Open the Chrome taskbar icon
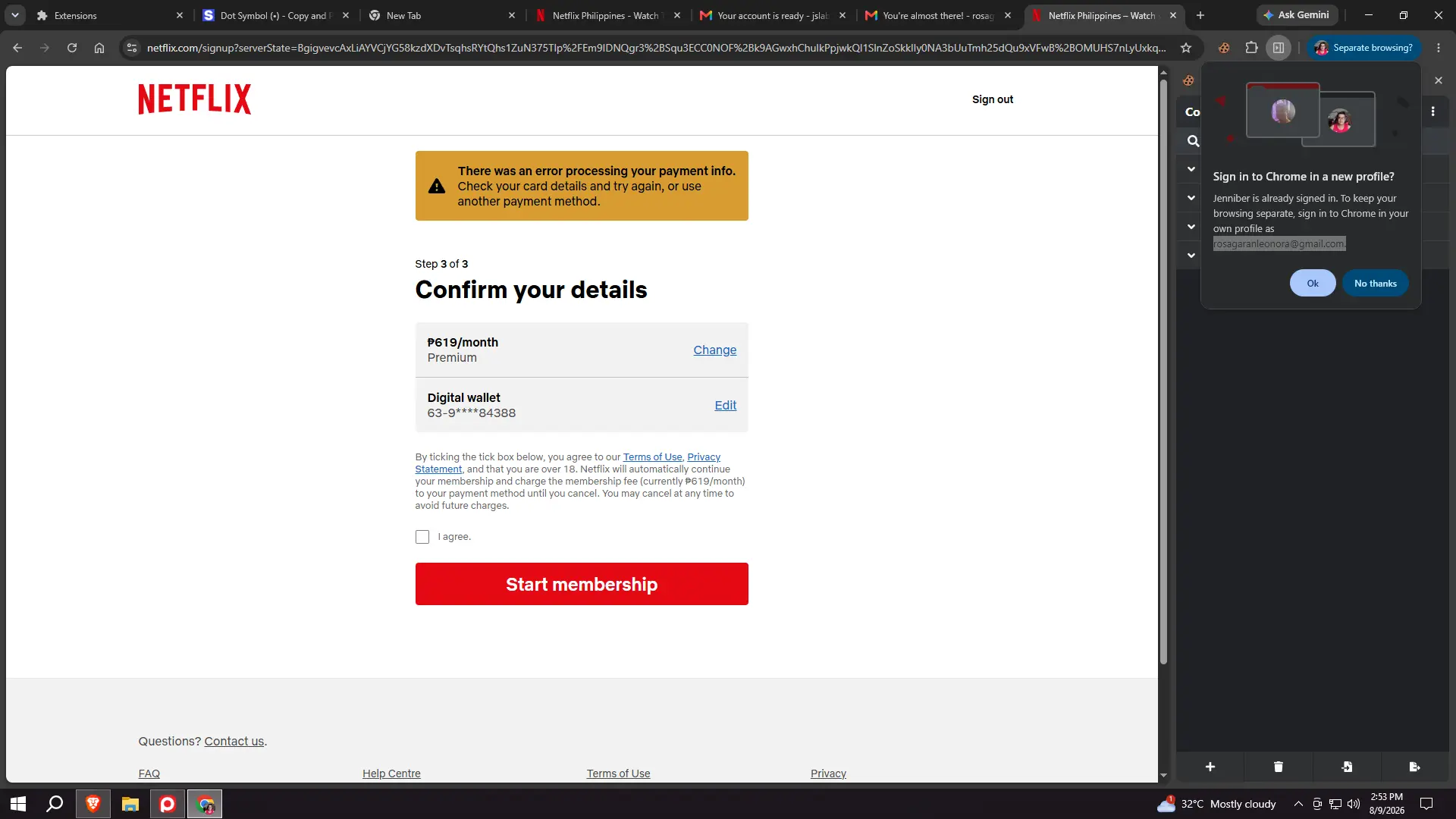Image resolution: width=1456 pixels, height=819 pixels. 205,804
